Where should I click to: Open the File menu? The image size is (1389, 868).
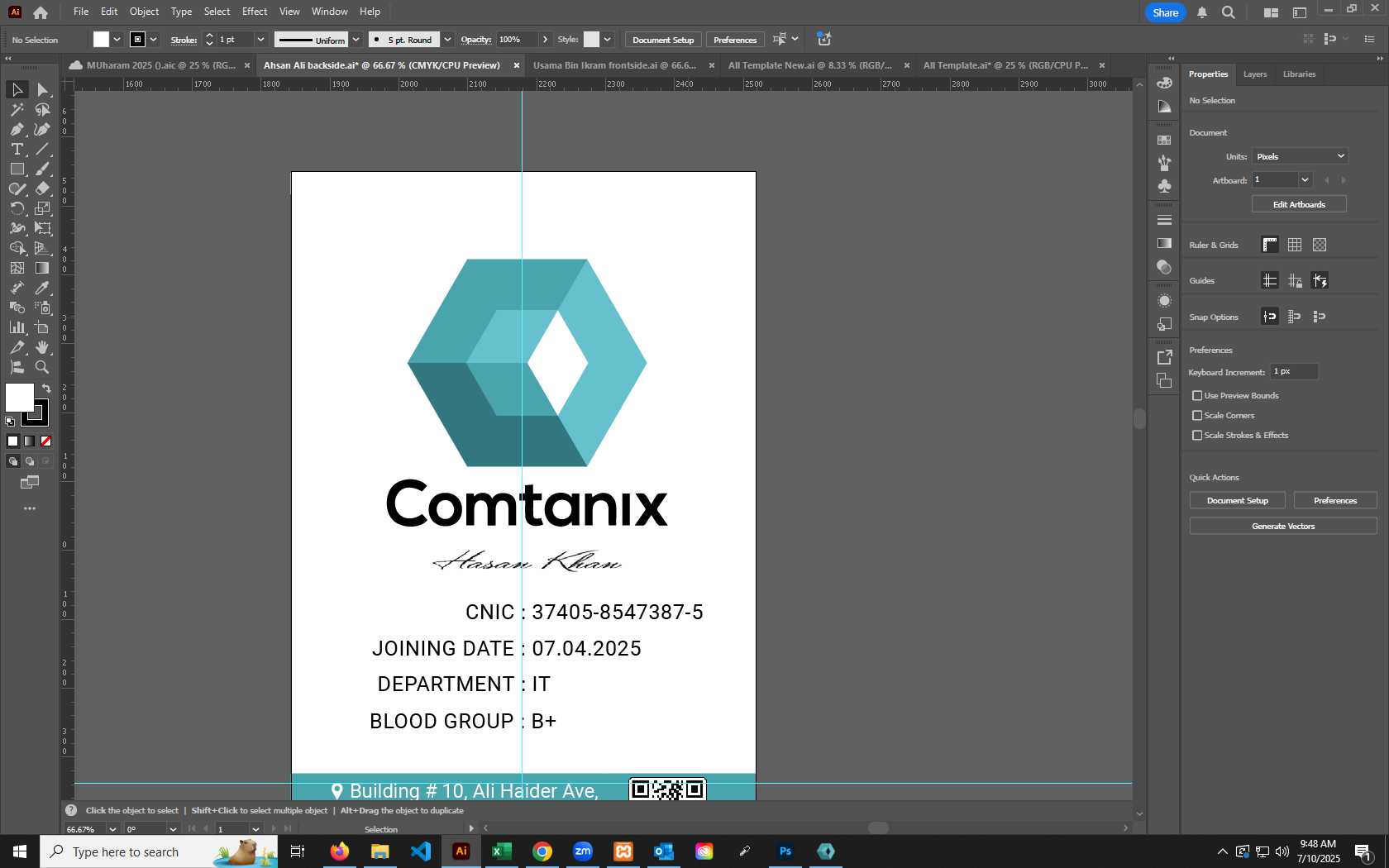(81, 12)
